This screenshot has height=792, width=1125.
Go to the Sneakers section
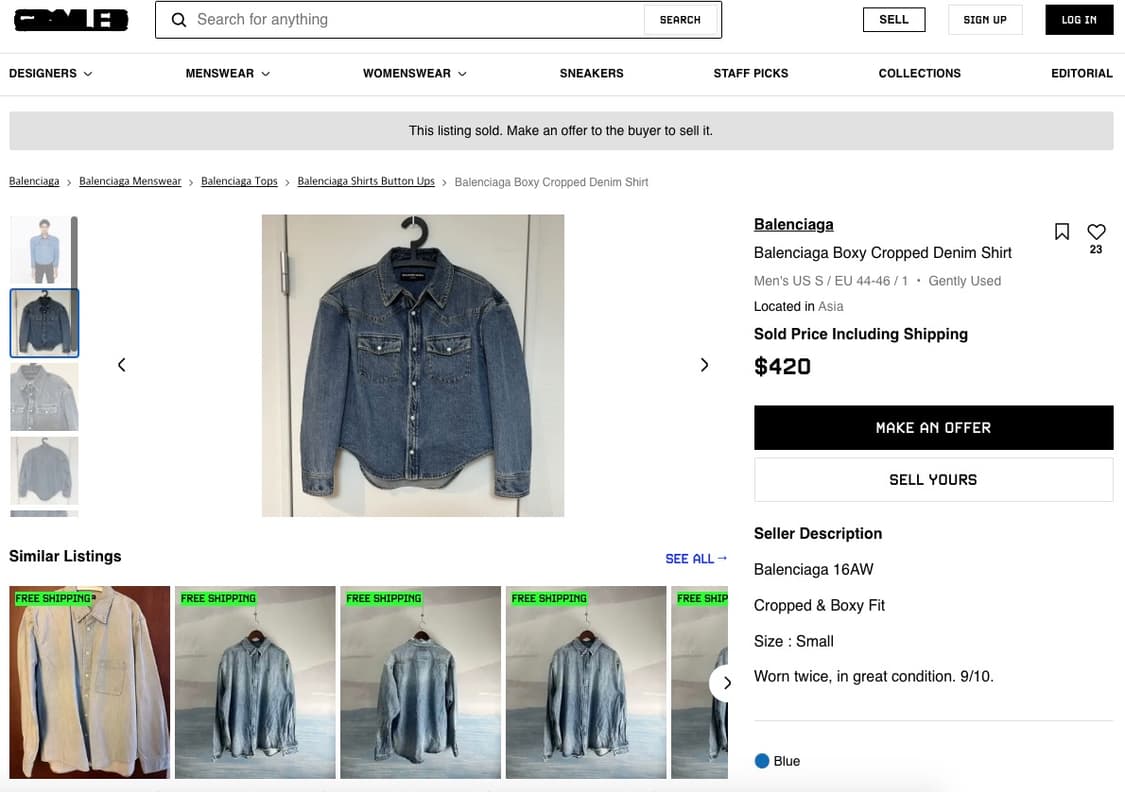pyautogui.click(x=591, y=73)
